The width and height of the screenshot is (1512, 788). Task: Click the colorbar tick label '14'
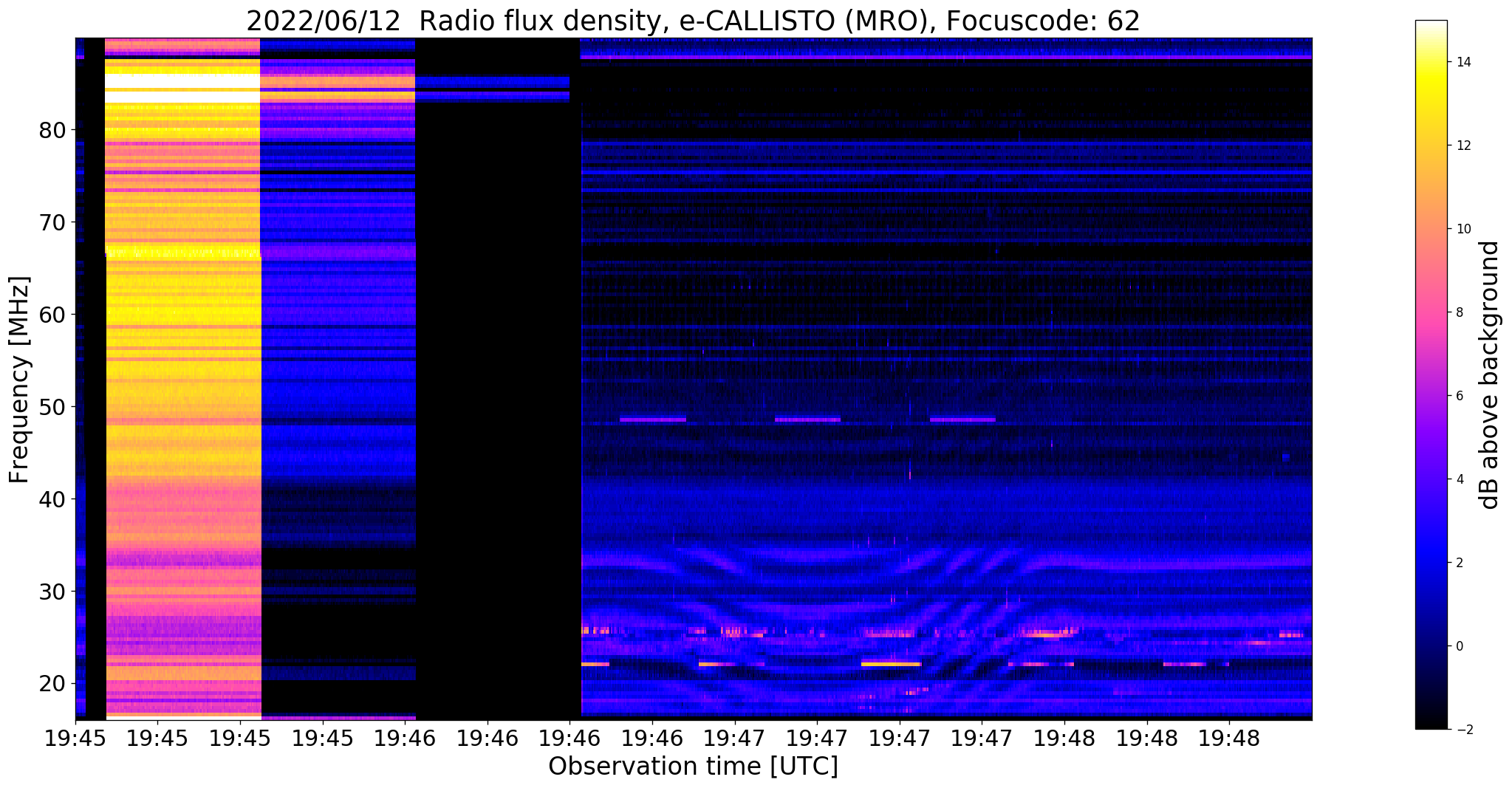(x=1463, y=62)
